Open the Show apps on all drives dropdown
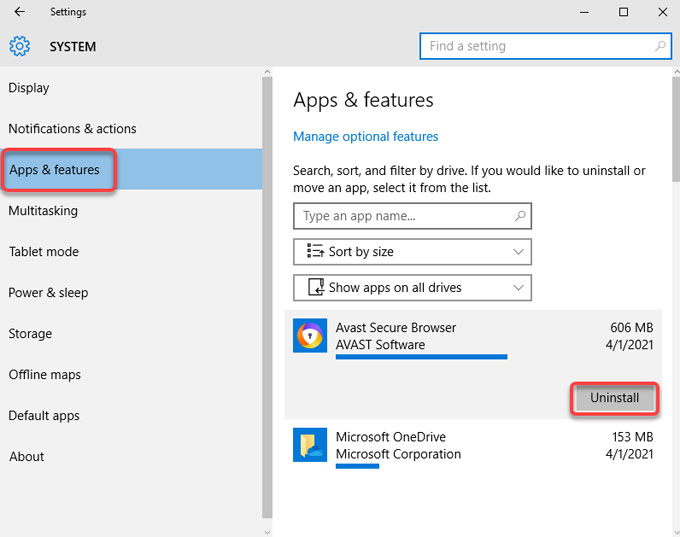The width and height of the screenshot is (680, 537). 412,288
